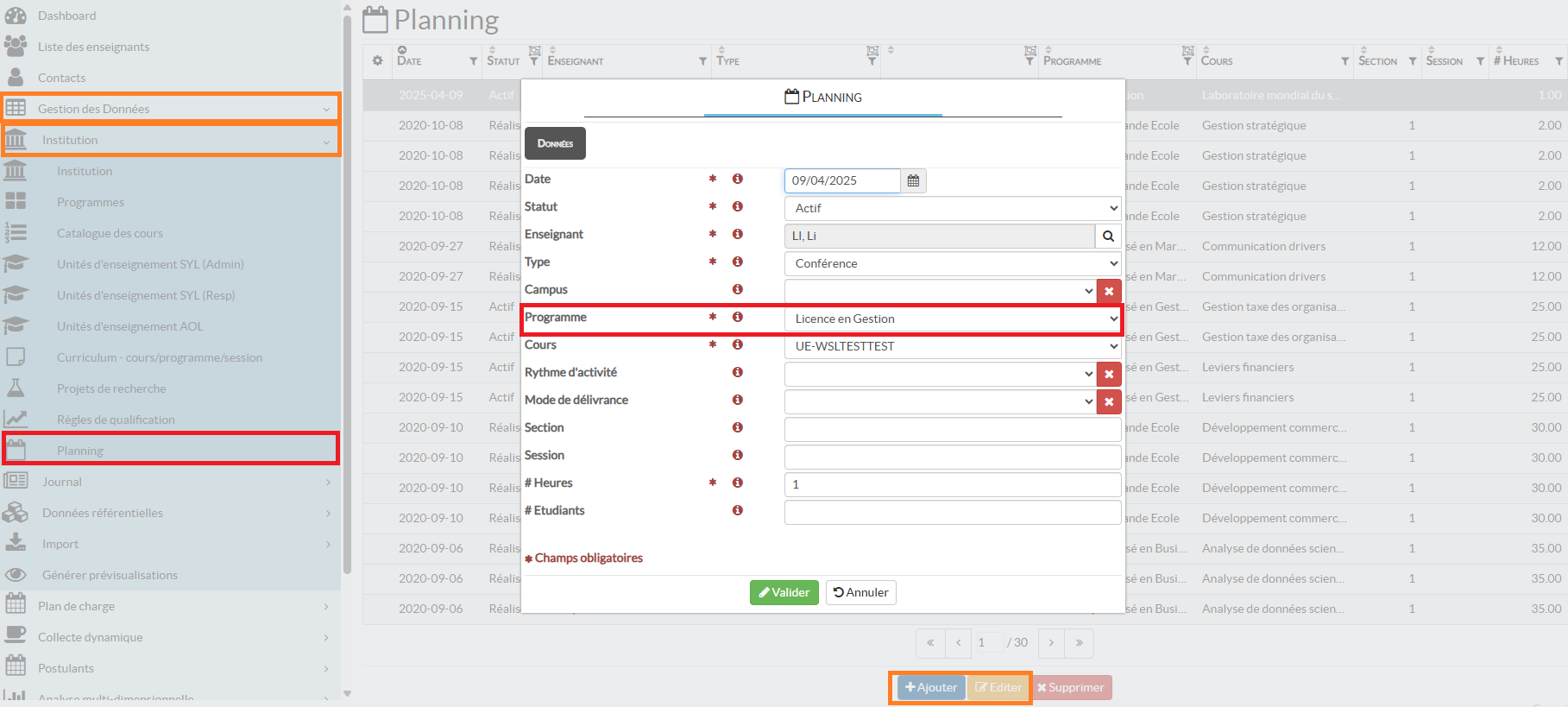Click the Annuler button
The height and width of the screenshot is (707, 1568).
tap(860, 592)
